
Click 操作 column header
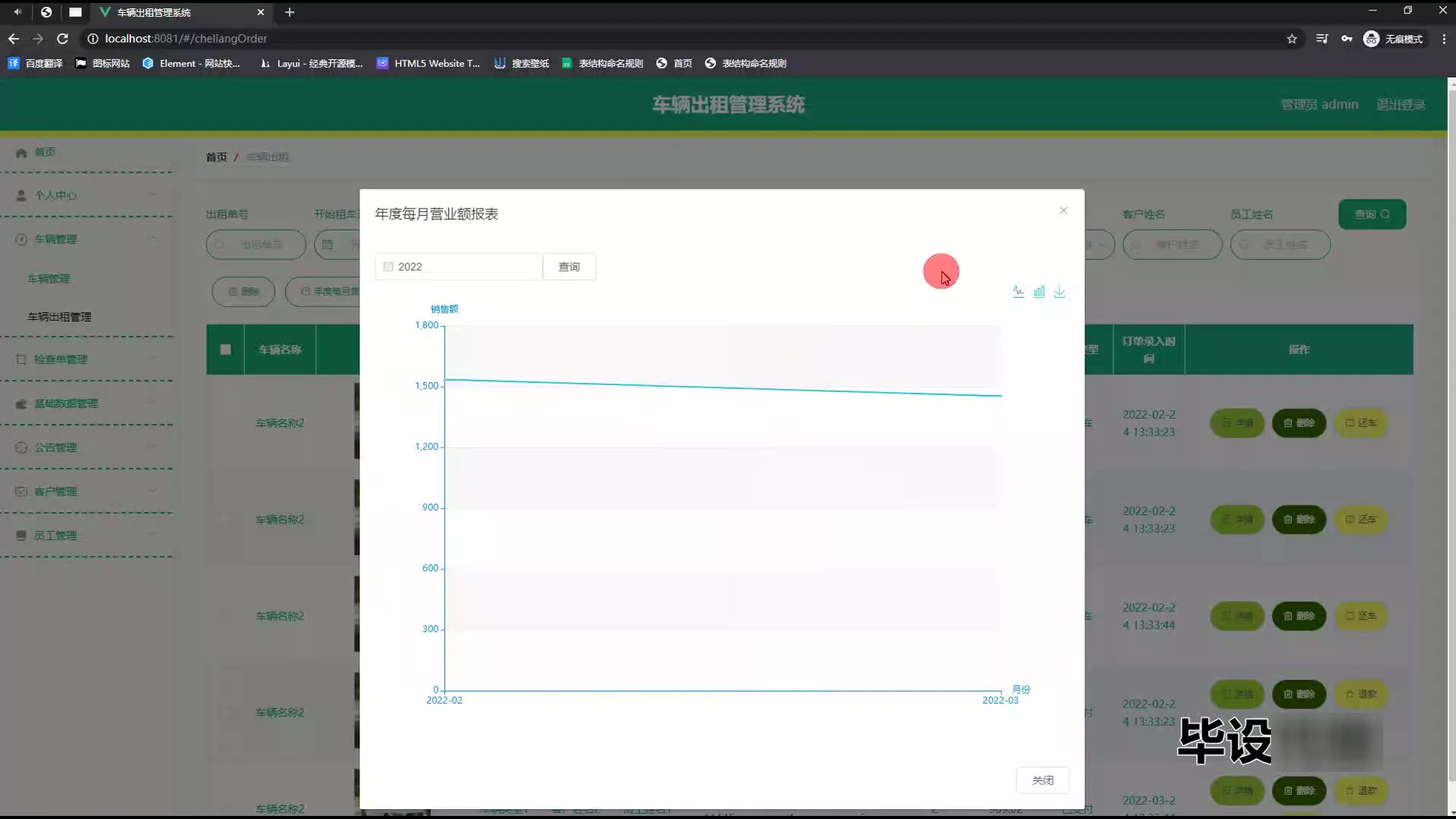1299,350
